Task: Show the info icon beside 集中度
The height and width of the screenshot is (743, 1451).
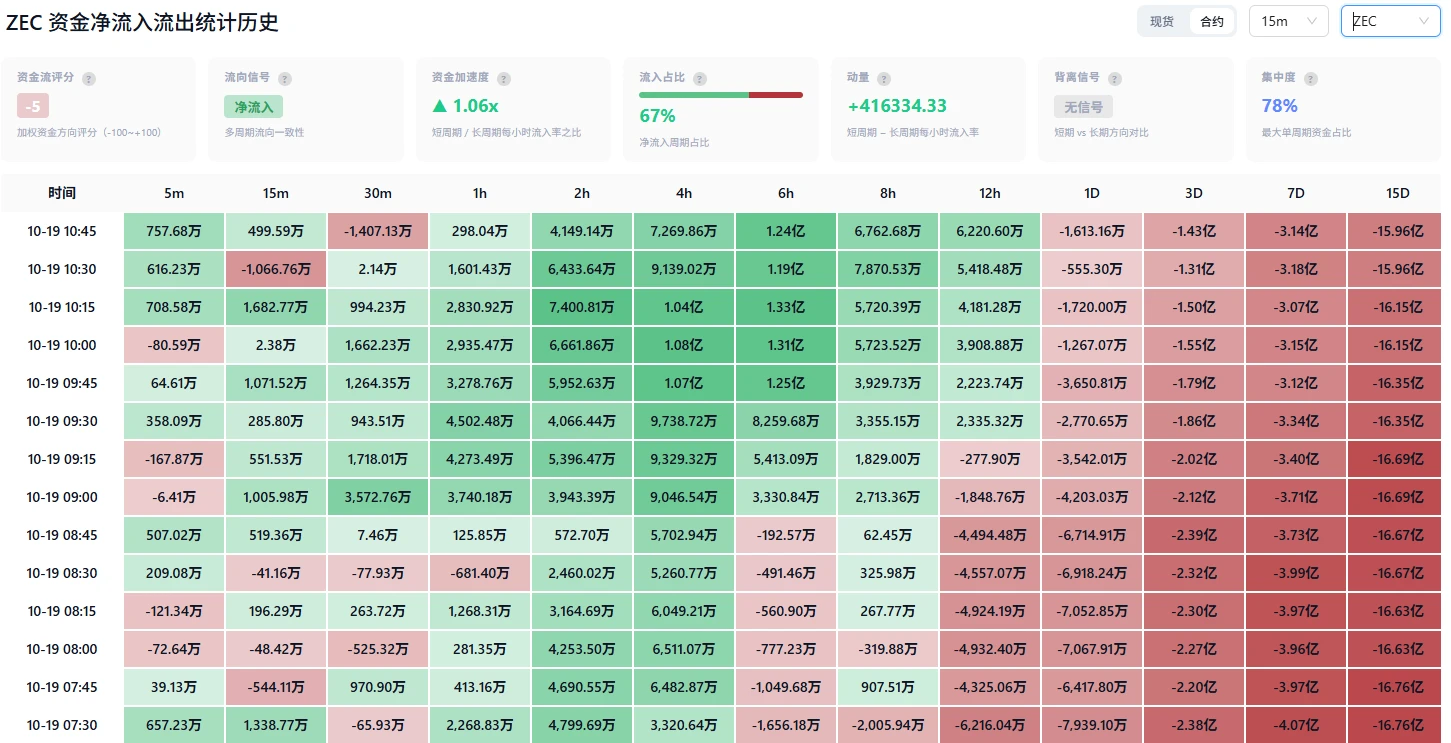Action: coord(1311,78)
